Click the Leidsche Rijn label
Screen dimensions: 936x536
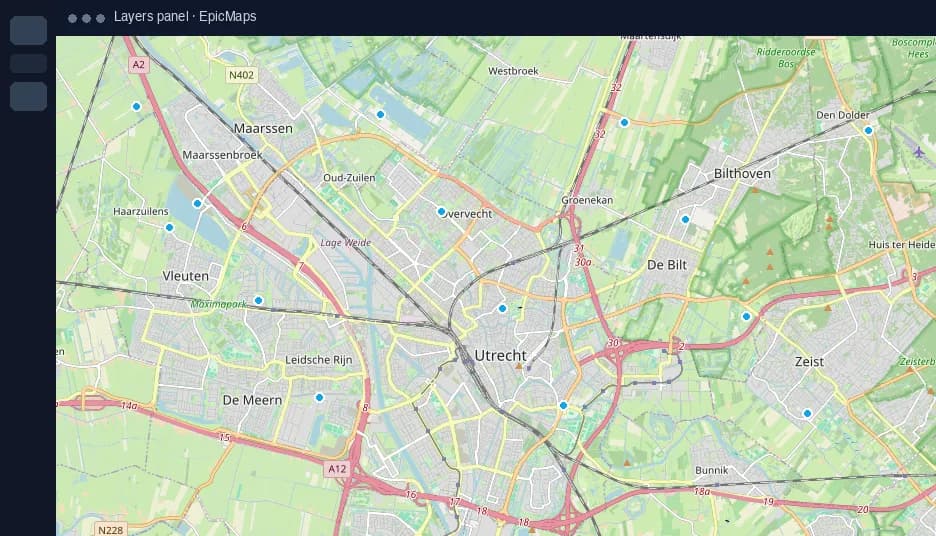(319, 360)
